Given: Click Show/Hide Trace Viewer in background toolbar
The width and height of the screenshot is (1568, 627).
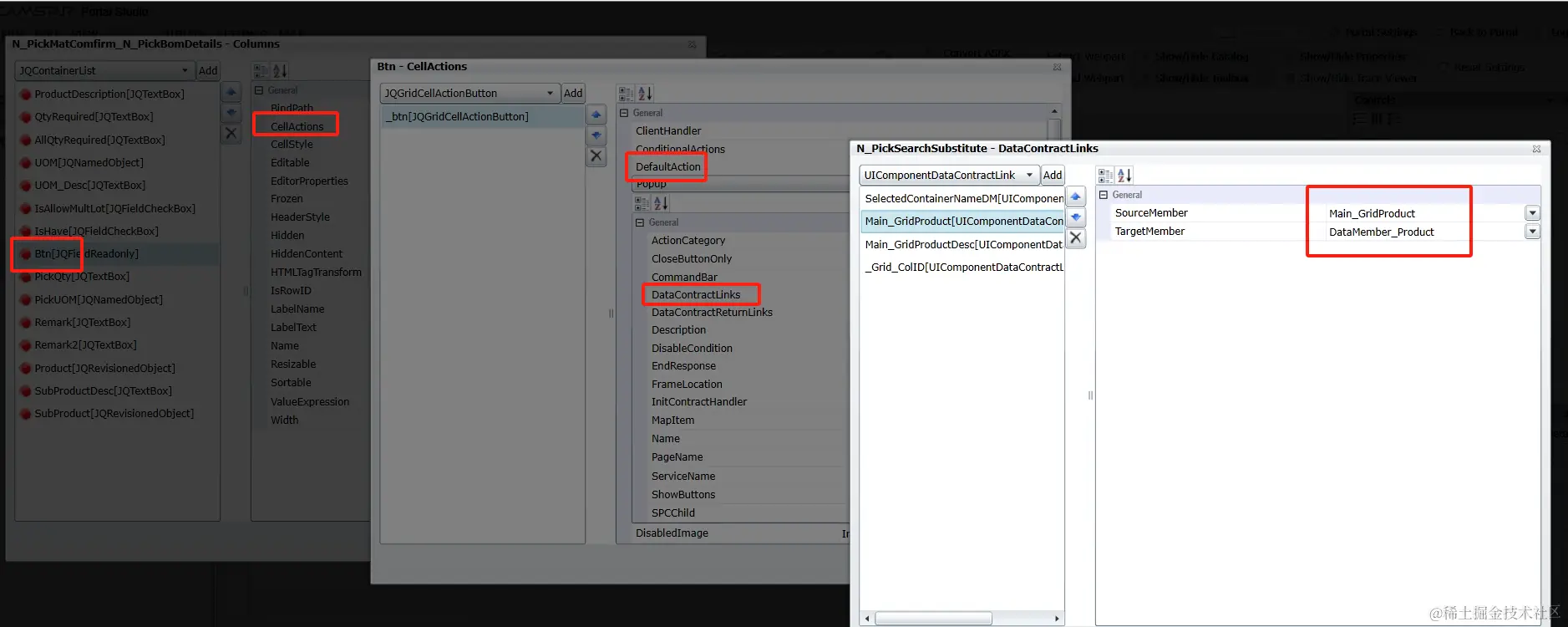Looking at the screenshot, I should [1357, 79].
